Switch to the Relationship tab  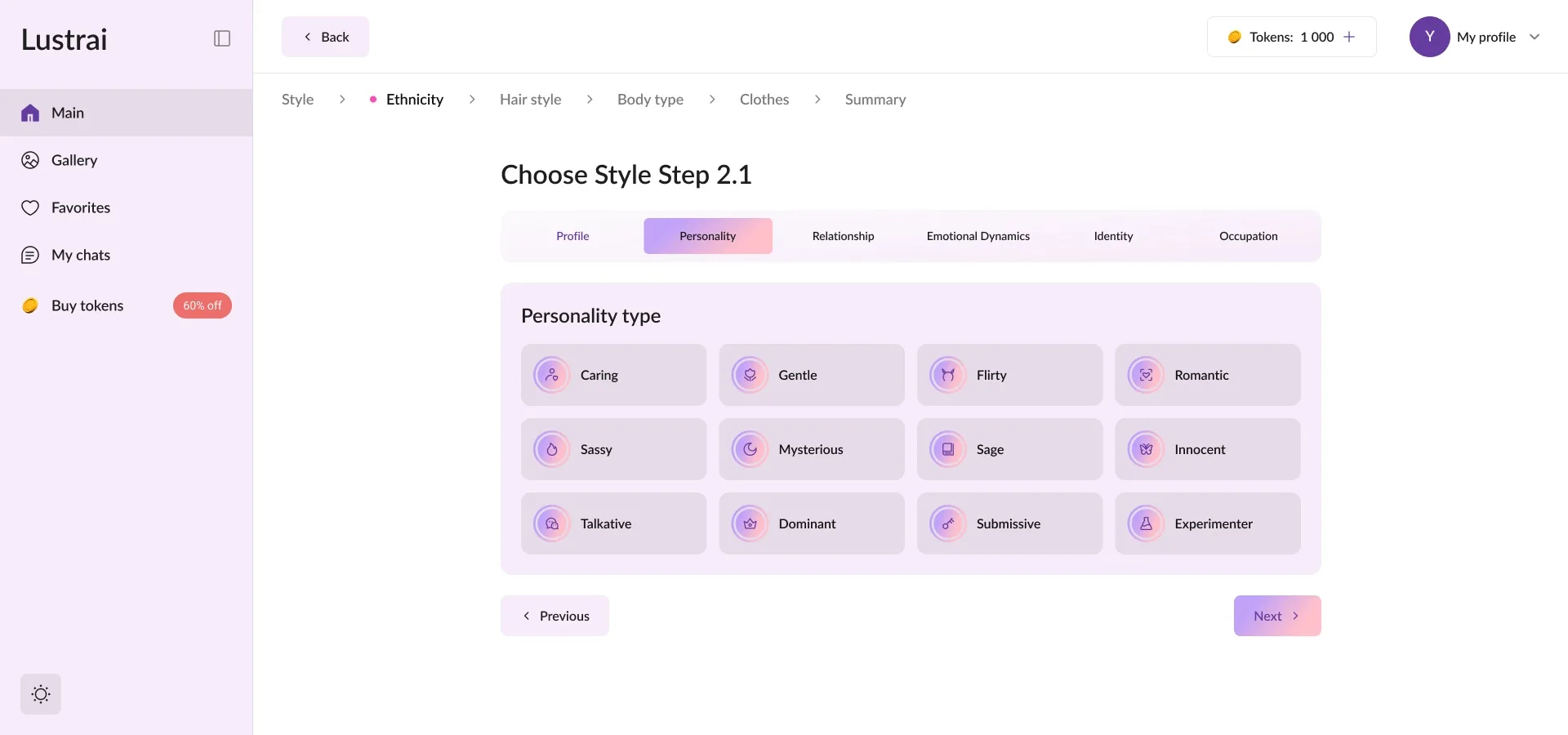843,236
